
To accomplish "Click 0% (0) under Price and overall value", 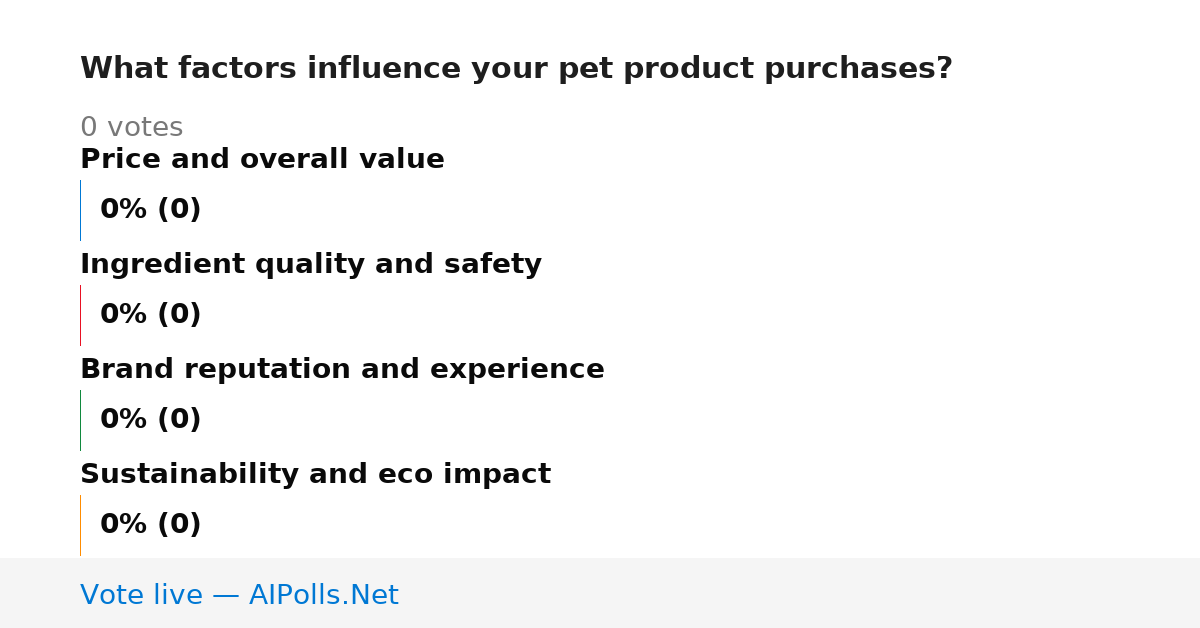I will coord(151,210).
